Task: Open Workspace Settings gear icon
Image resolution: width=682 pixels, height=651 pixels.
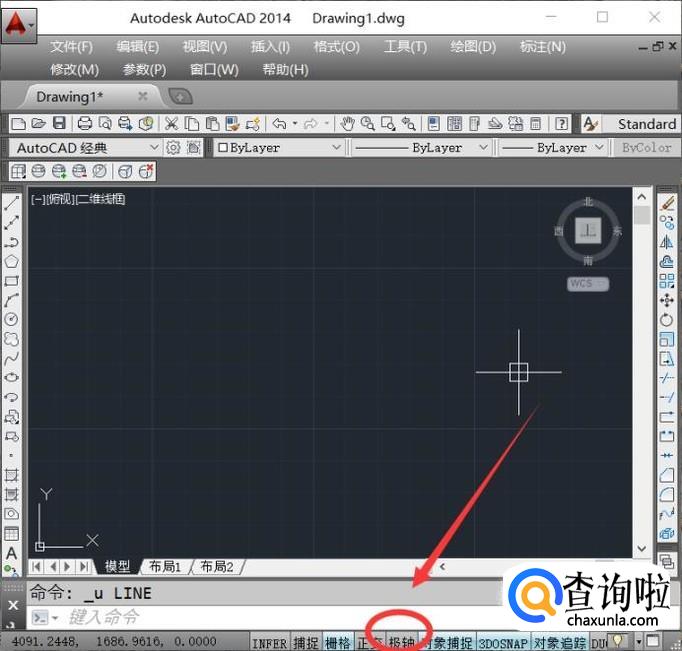Action: pyautogui.click(x=173, y=148)
